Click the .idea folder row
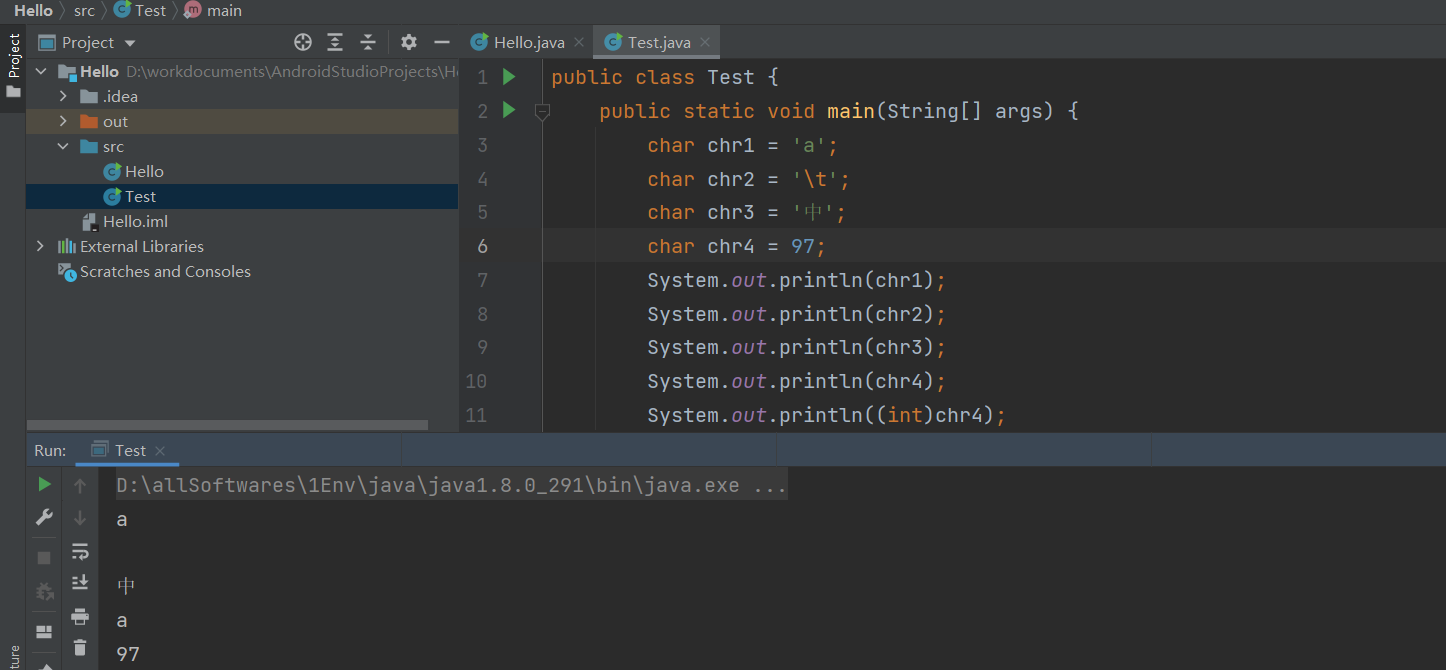This screenshot has height=670, width=1446. (242, 97)
